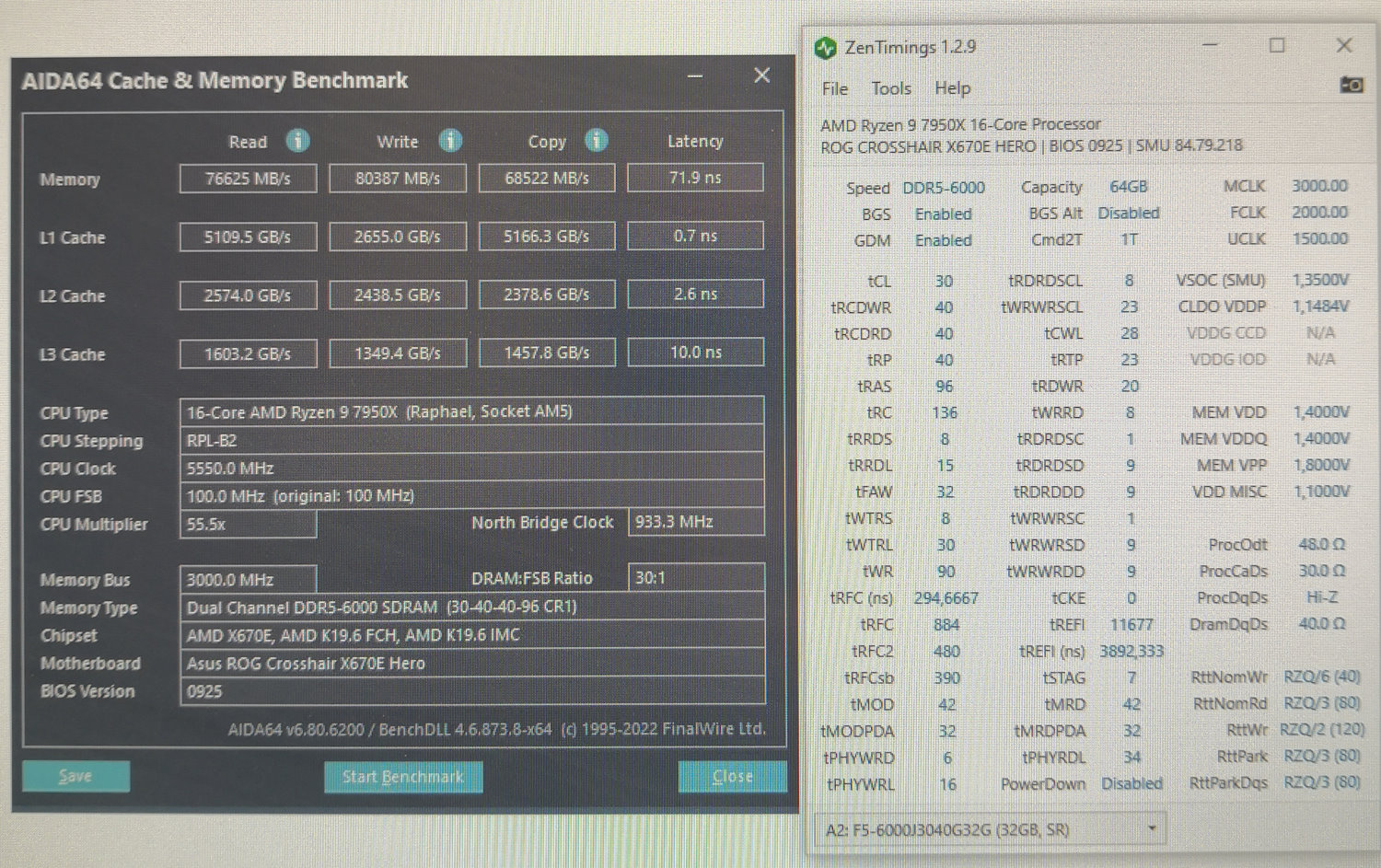Start Benchmark in AIDA64 window
Image resolution: width=1381 pixels, height=868 pixels.
pos(403,777)
